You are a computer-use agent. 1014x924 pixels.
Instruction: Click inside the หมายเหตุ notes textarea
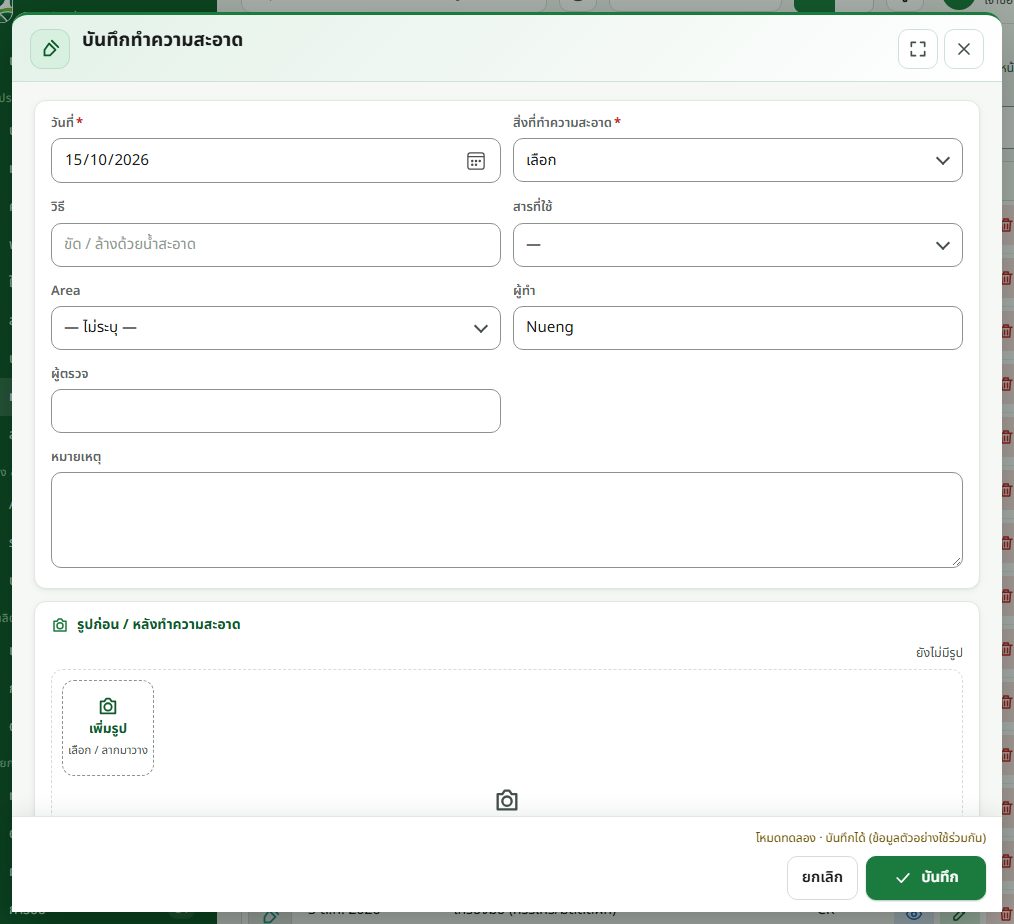coord(506,520)
